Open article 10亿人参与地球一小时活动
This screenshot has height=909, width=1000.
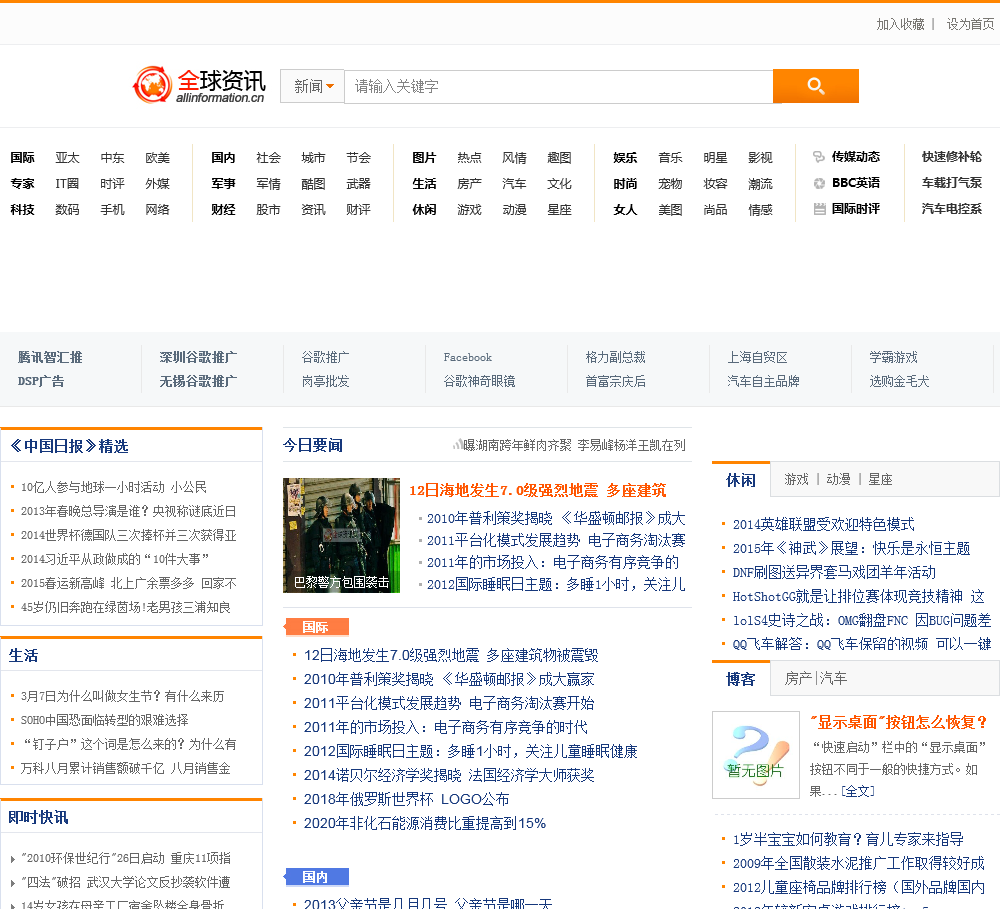pos(114,487)
